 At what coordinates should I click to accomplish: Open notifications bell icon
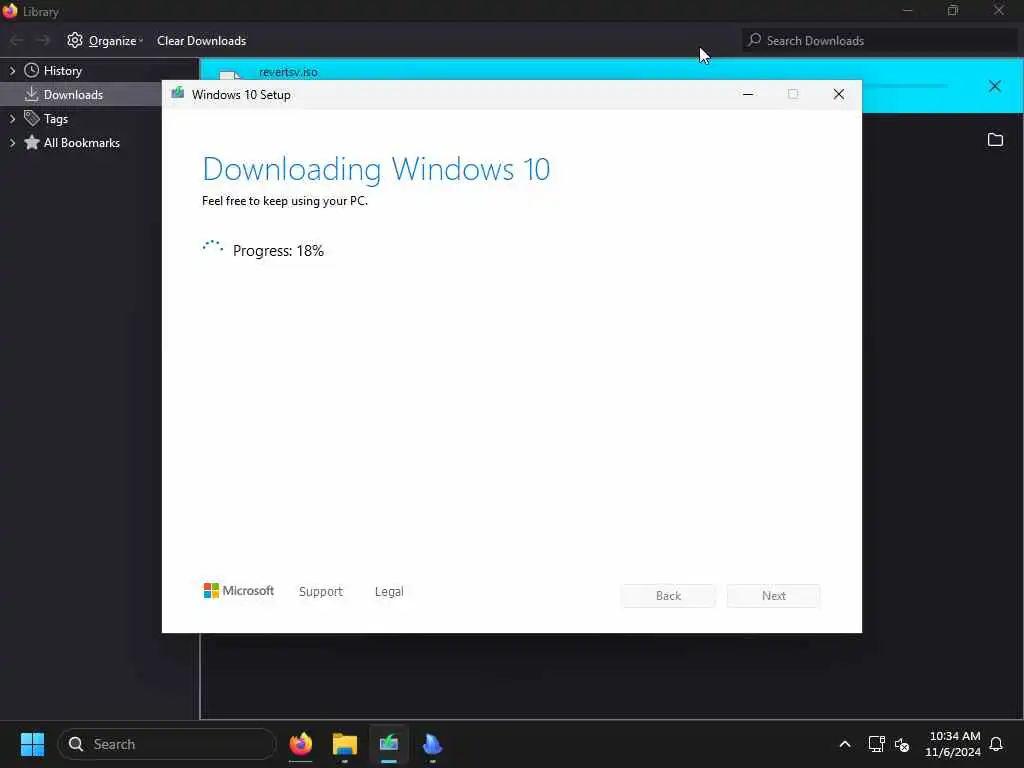tap(996, 744)
